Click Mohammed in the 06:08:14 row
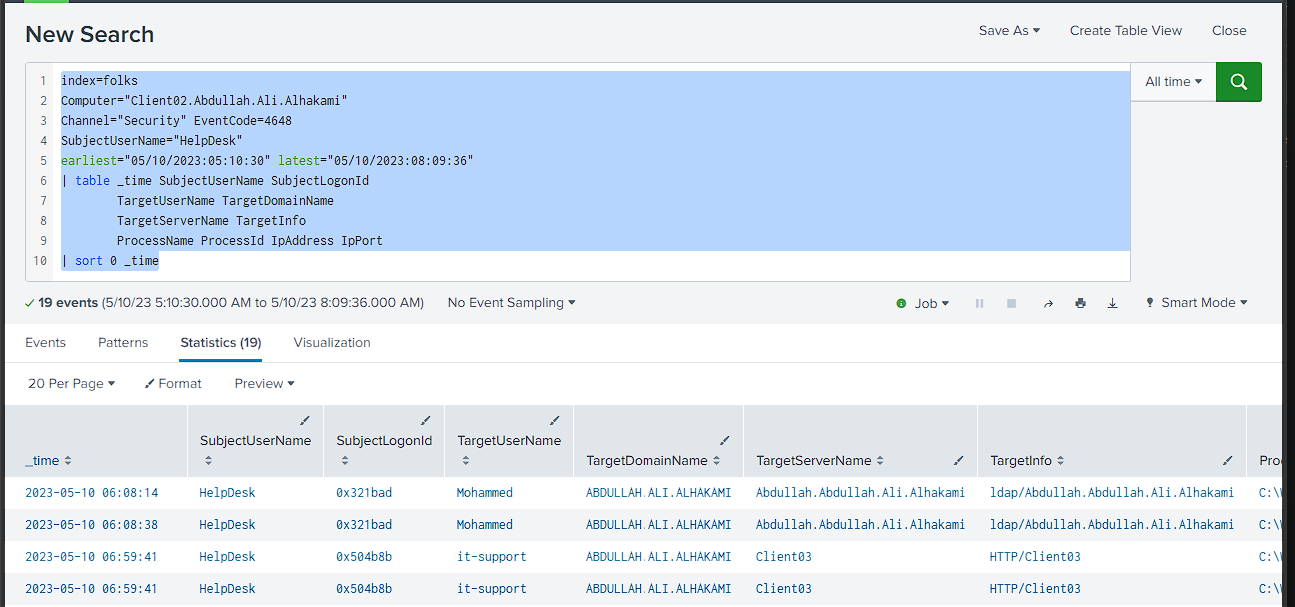The width and height of the screenshot is (1295, 607). click(485, 493)
